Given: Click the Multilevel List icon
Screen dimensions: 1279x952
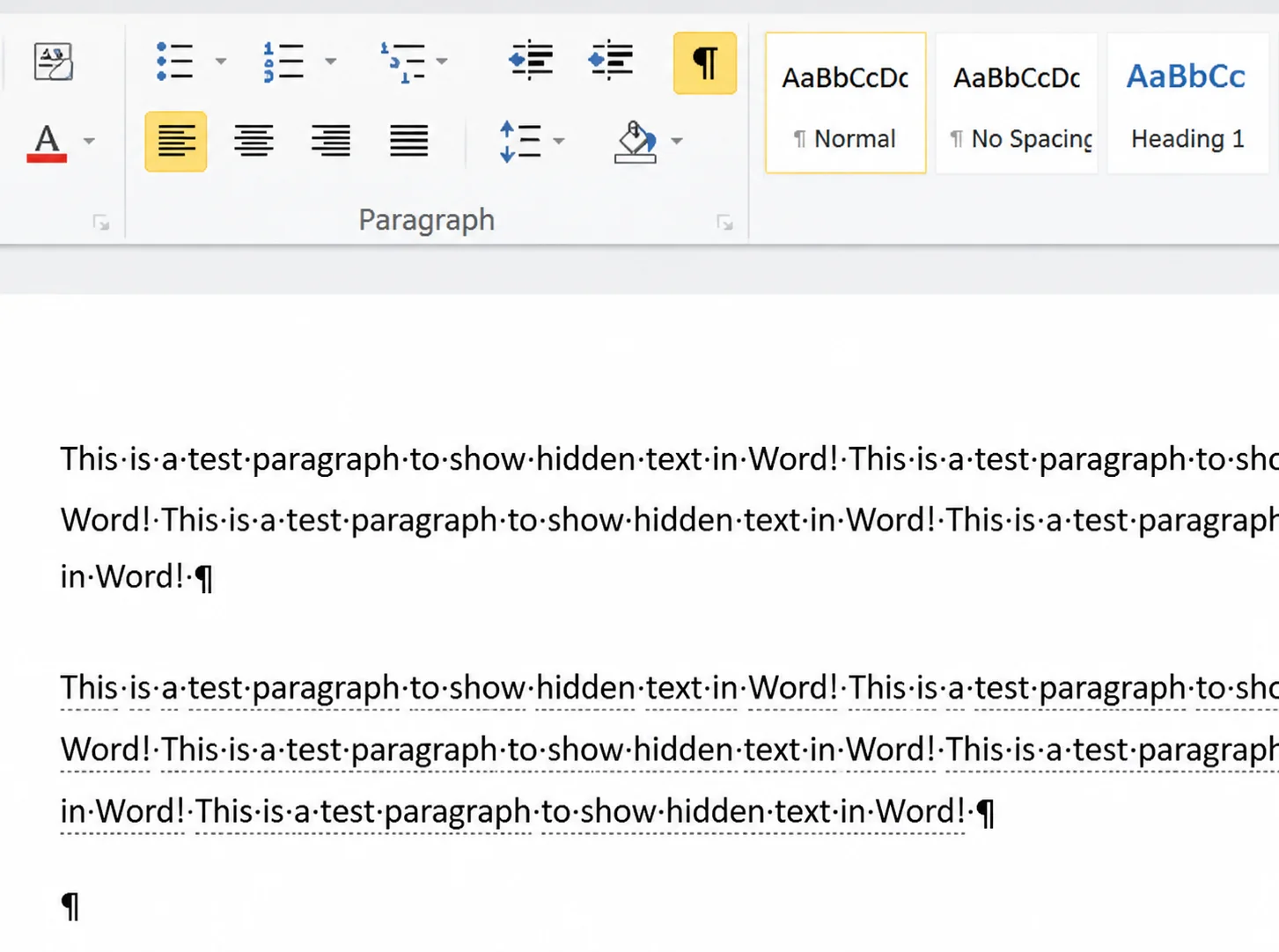Looking at the screenshot, I should point(403,62).
